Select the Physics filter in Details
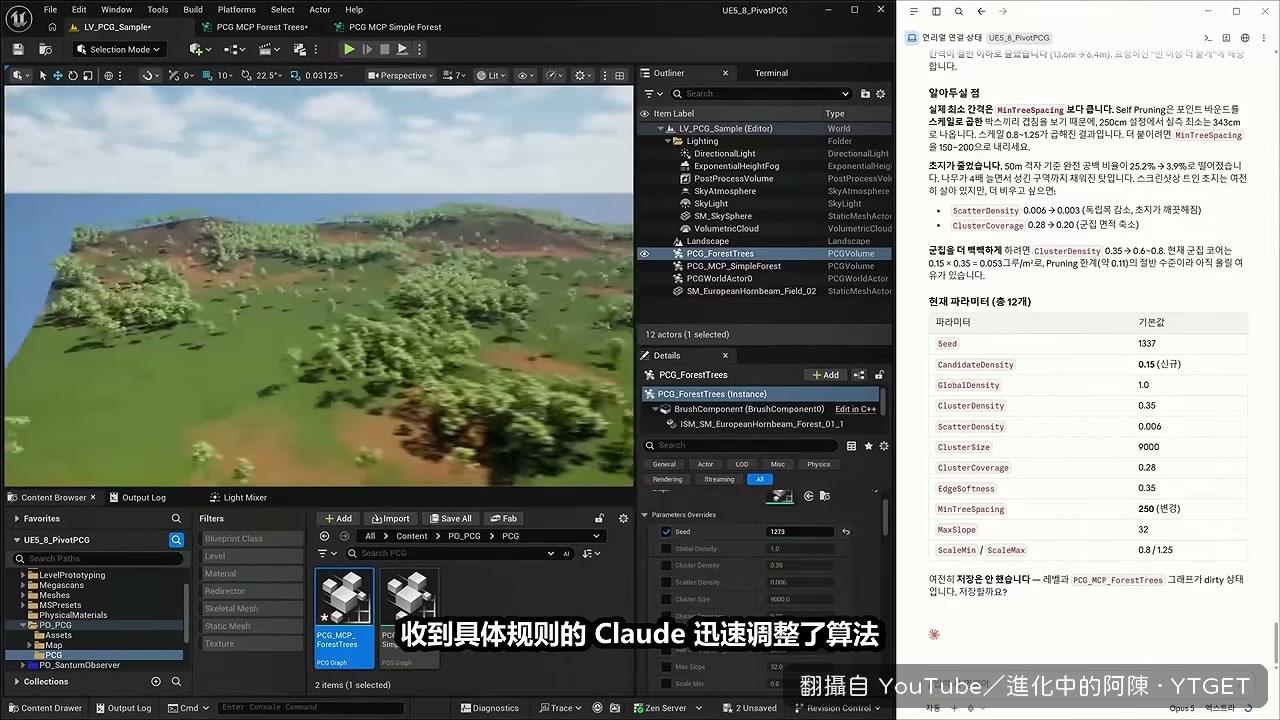 pos(819,464)
